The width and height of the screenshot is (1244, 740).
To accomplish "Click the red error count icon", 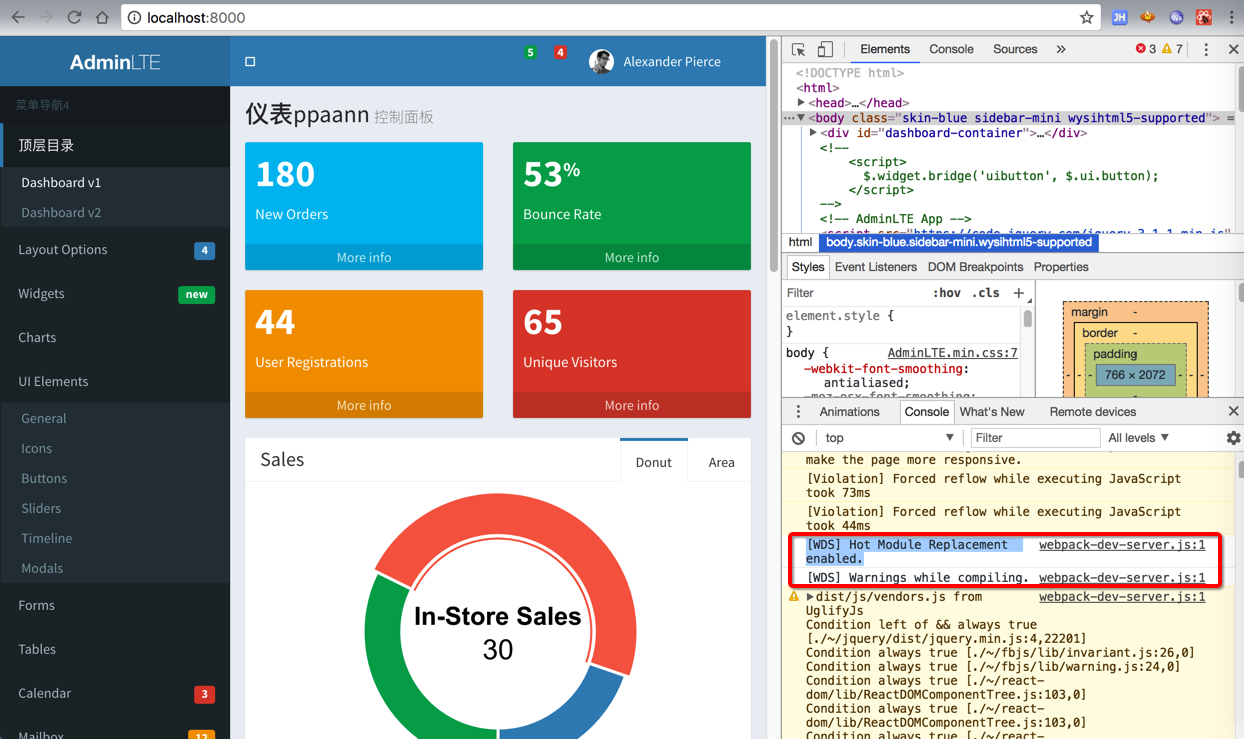I will click(x=1141, y=49).
